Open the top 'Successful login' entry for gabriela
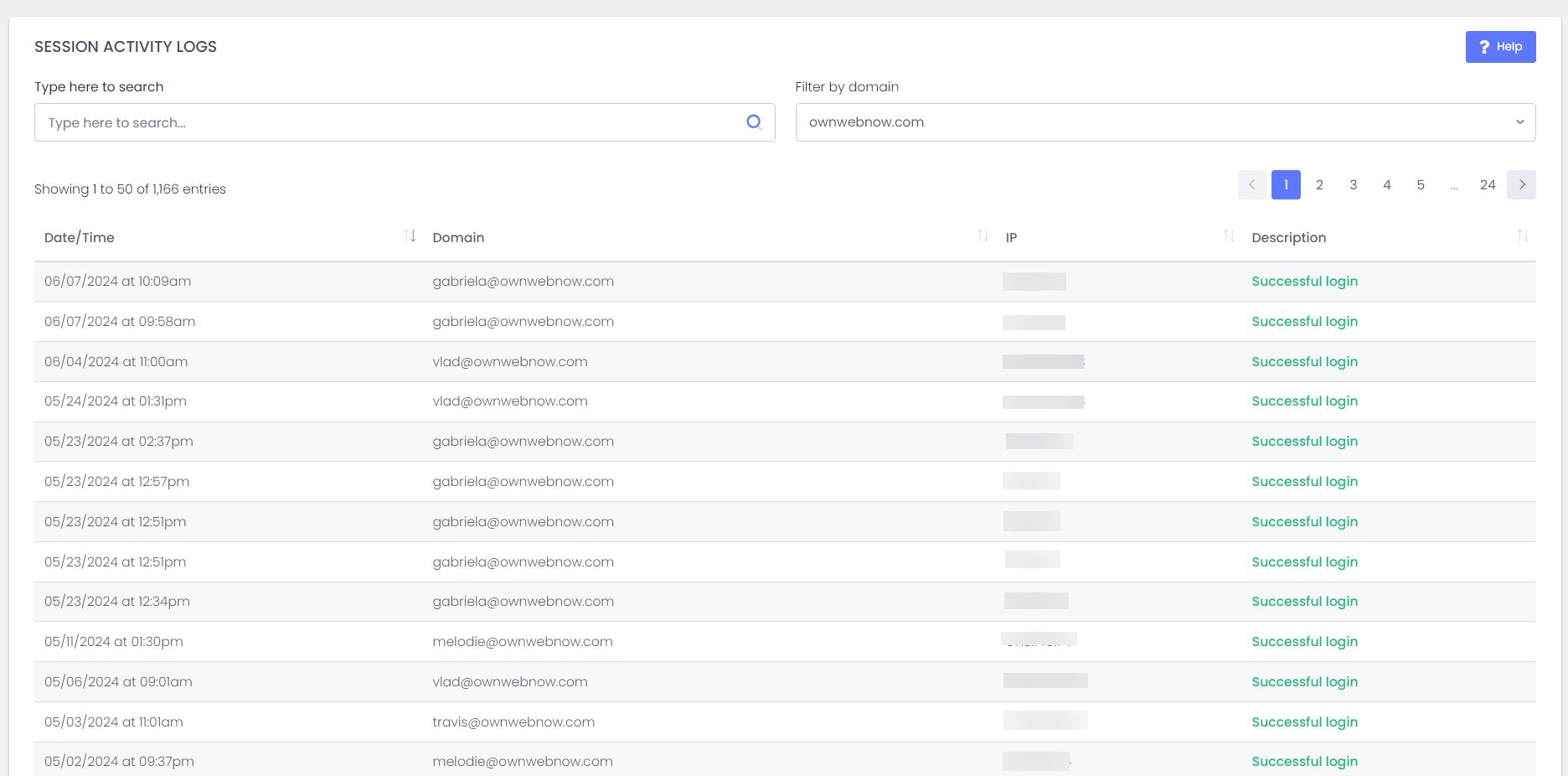1568x776 pixels. tap(1304, 281)
